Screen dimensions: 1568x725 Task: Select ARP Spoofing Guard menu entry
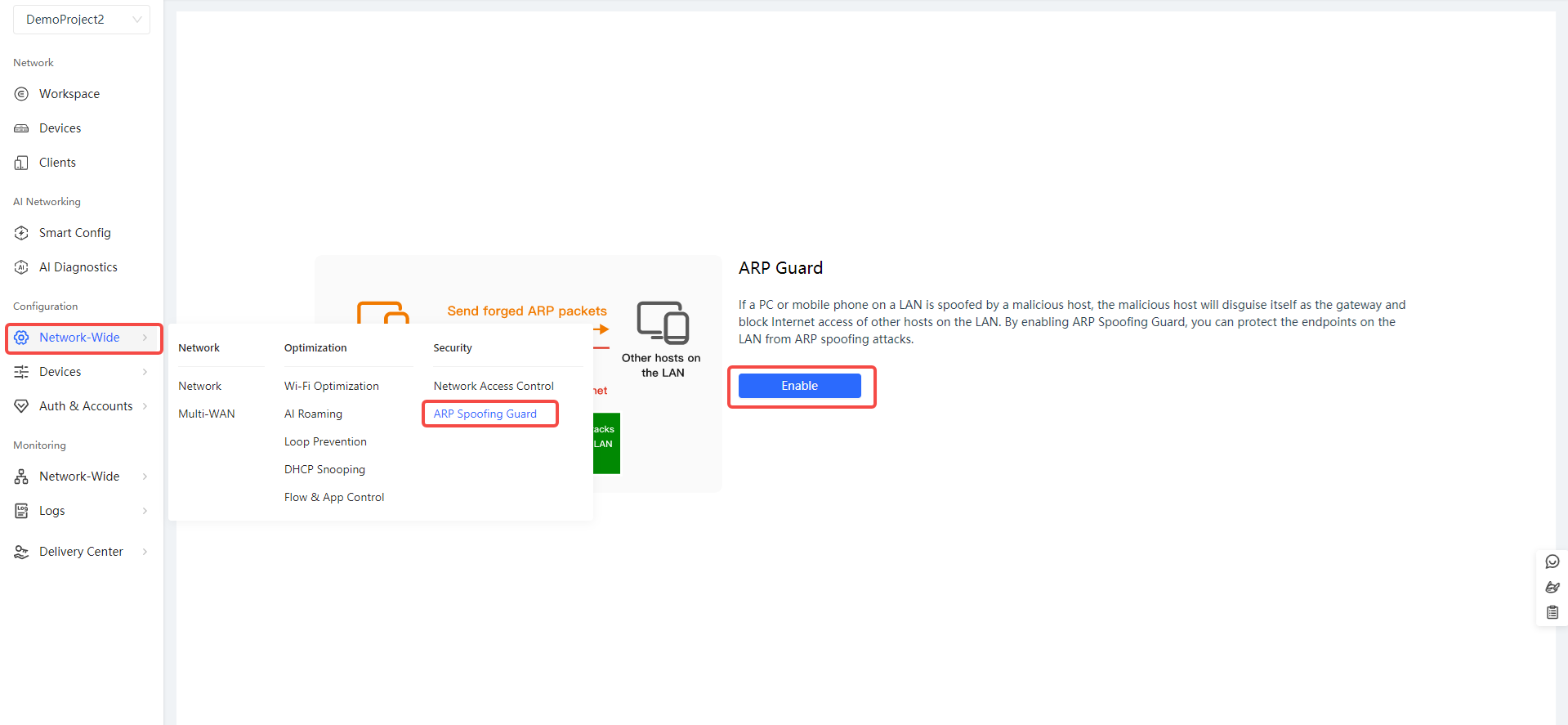[x=485, y=414]
